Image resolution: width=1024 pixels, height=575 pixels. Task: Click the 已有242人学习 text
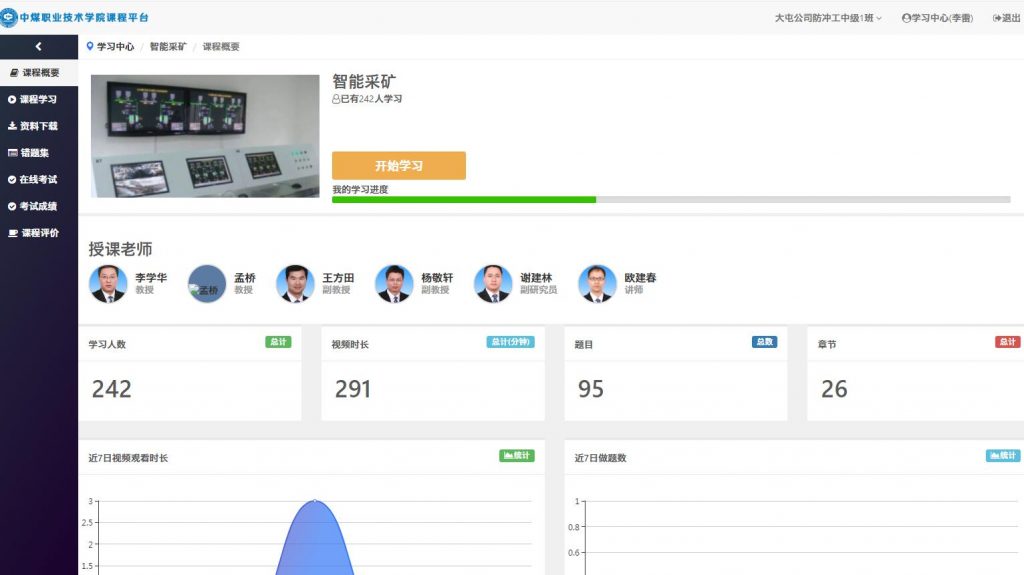point(367,99)
